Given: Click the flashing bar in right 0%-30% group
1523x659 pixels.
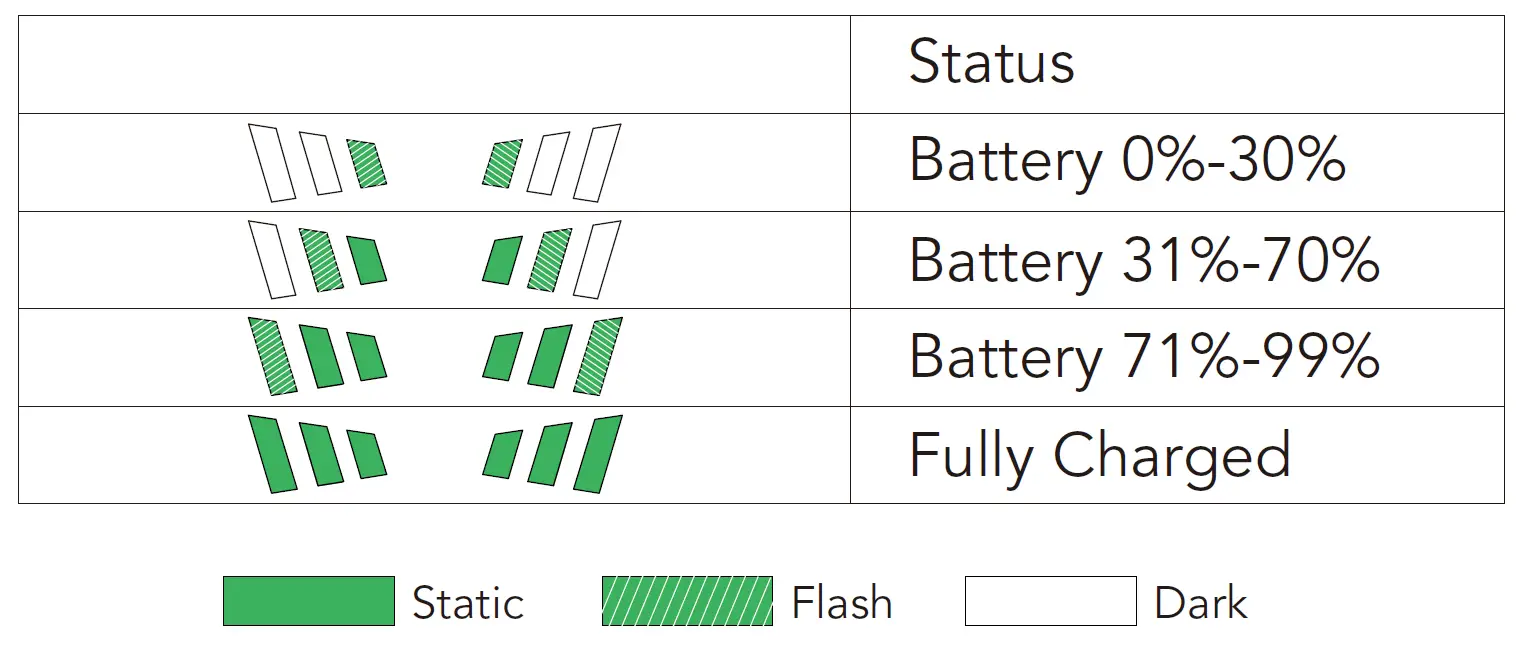Looking at the screenshot, I should pyautogui.click(x=502, y=164).
